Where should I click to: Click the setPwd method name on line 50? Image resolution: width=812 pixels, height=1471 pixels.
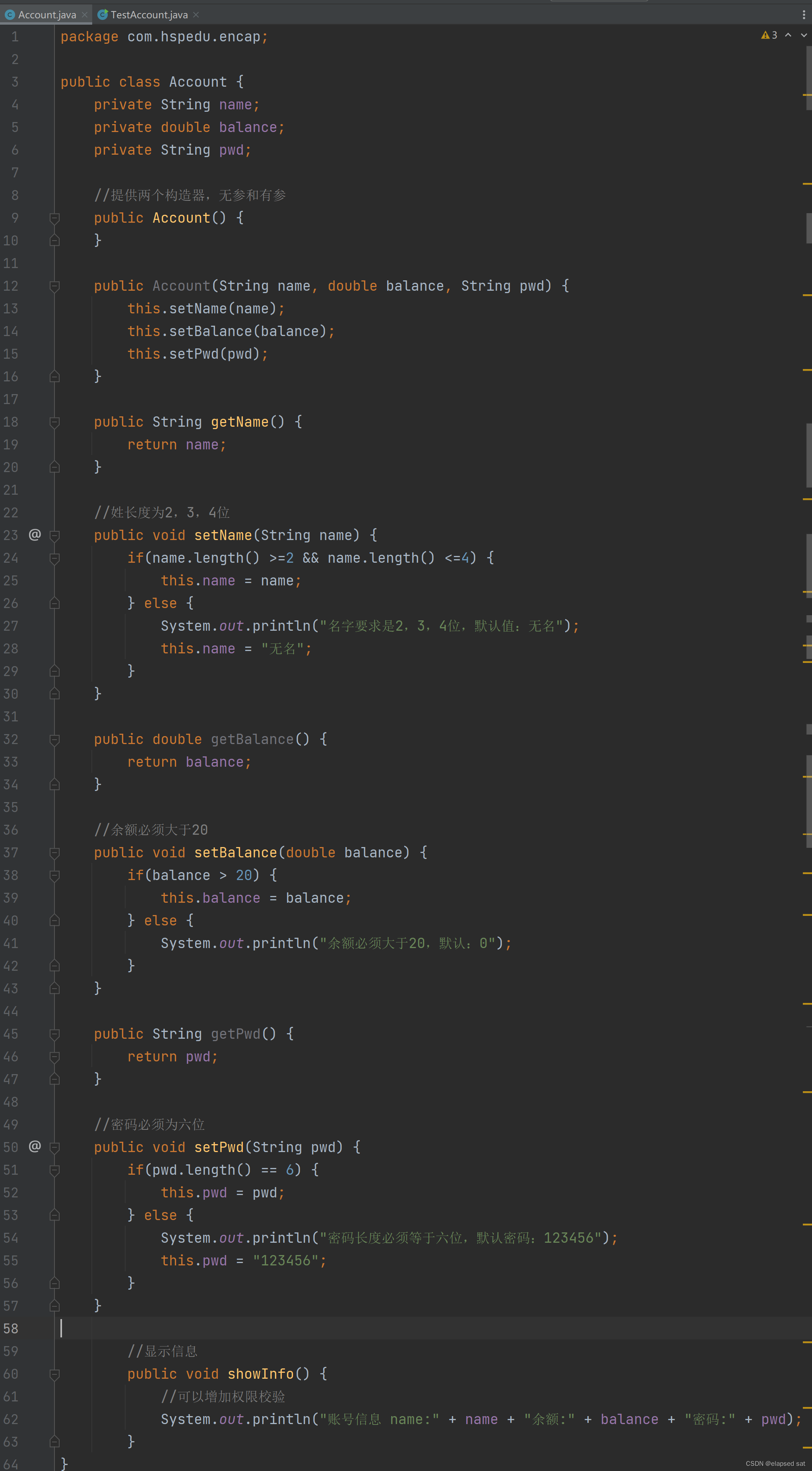click(x=219, y=1147)
